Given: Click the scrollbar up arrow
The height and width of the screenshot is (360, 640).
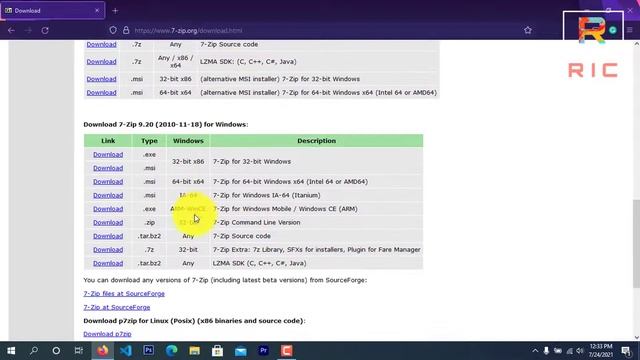Looking at the screenshot, I should click(636, 44).
